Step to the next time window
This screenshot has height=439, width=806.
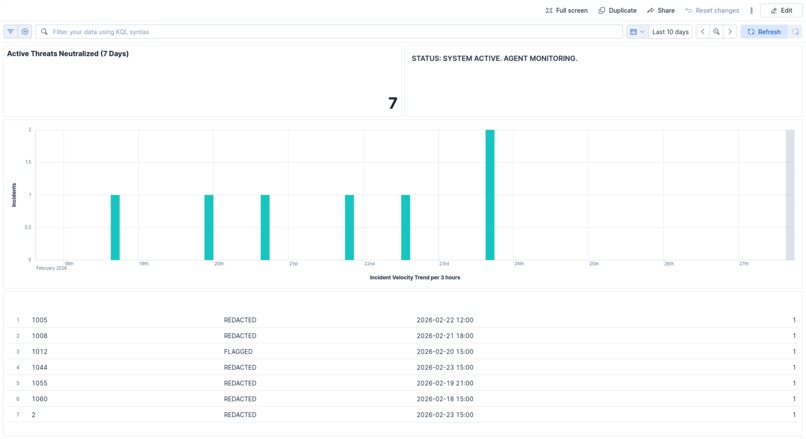tap(730, 31)
